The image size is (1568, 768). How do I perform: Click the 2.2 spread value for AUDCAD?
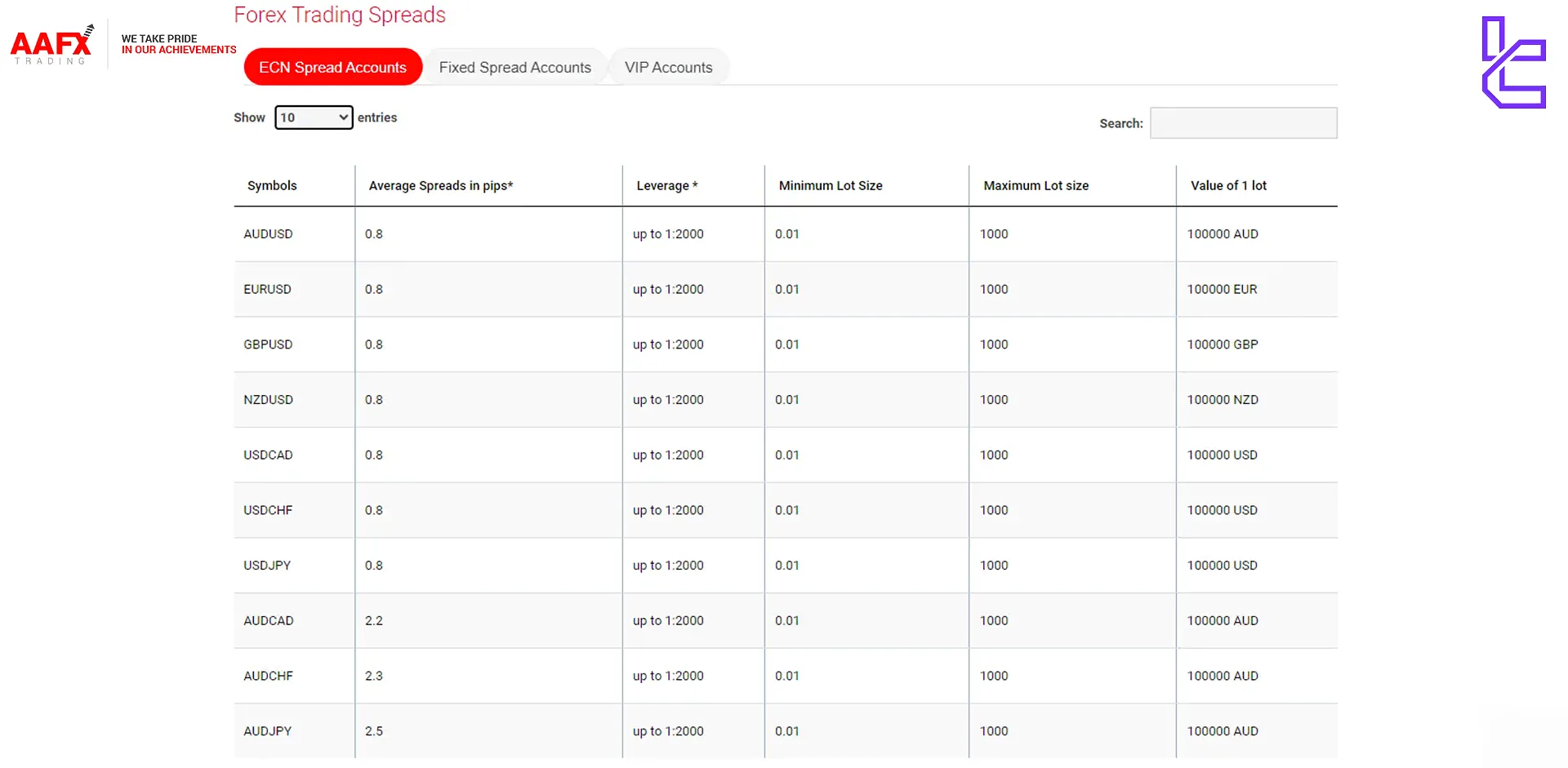coord(374,620)
